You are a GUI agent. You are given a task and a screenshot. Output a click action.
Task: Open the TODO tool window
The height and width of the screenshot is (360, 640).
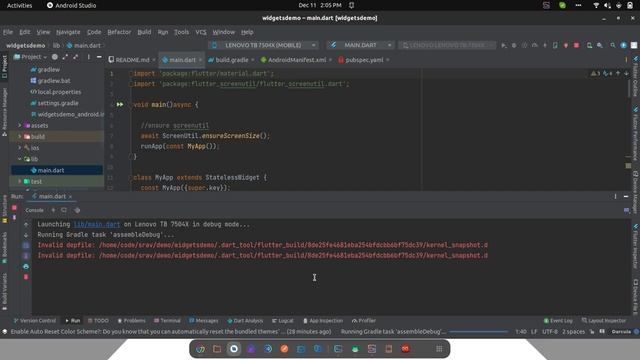pyautogui.click(x=98, y=320)
